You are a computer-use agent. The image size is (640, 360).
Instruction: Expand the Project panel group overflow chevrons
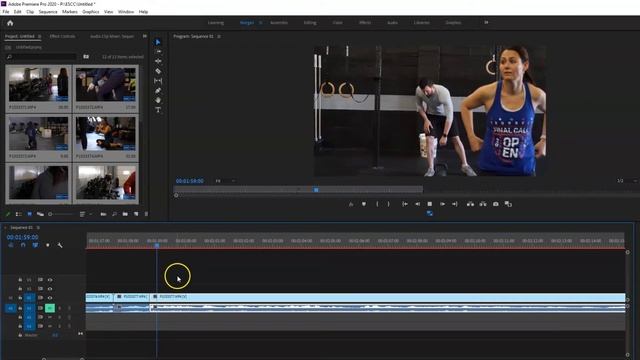coord(144,36)
